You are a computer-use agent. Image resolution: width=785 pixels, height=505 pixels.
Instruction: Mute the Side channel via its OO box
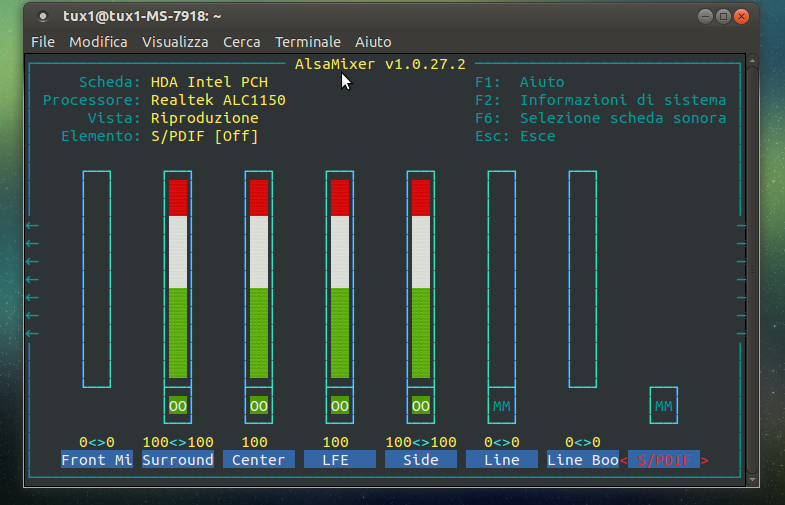click(x=421, y=406)
